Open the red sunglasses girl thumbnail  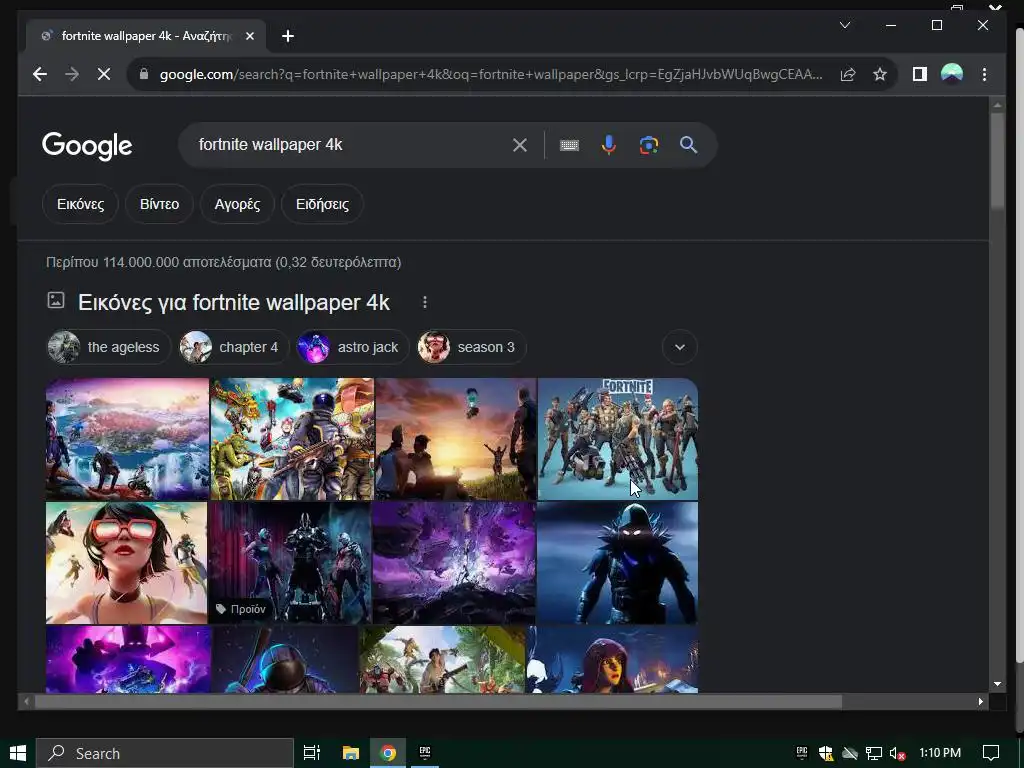127,563
